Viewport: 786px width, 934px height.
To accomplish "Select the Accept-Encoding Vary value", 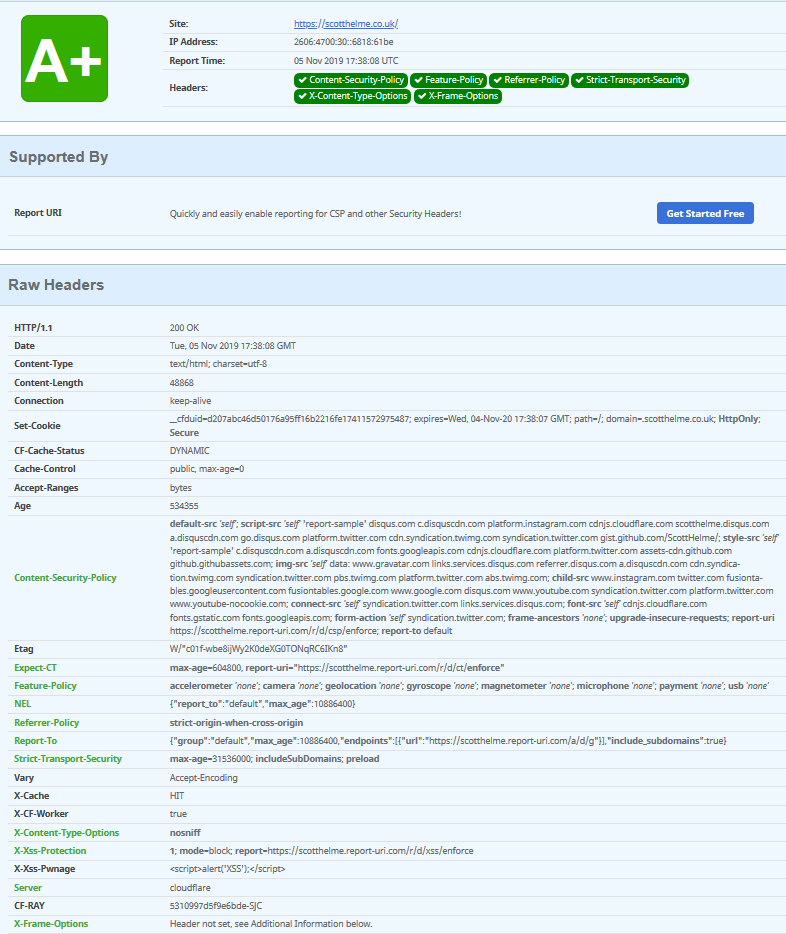I will (x=204, y=778).
